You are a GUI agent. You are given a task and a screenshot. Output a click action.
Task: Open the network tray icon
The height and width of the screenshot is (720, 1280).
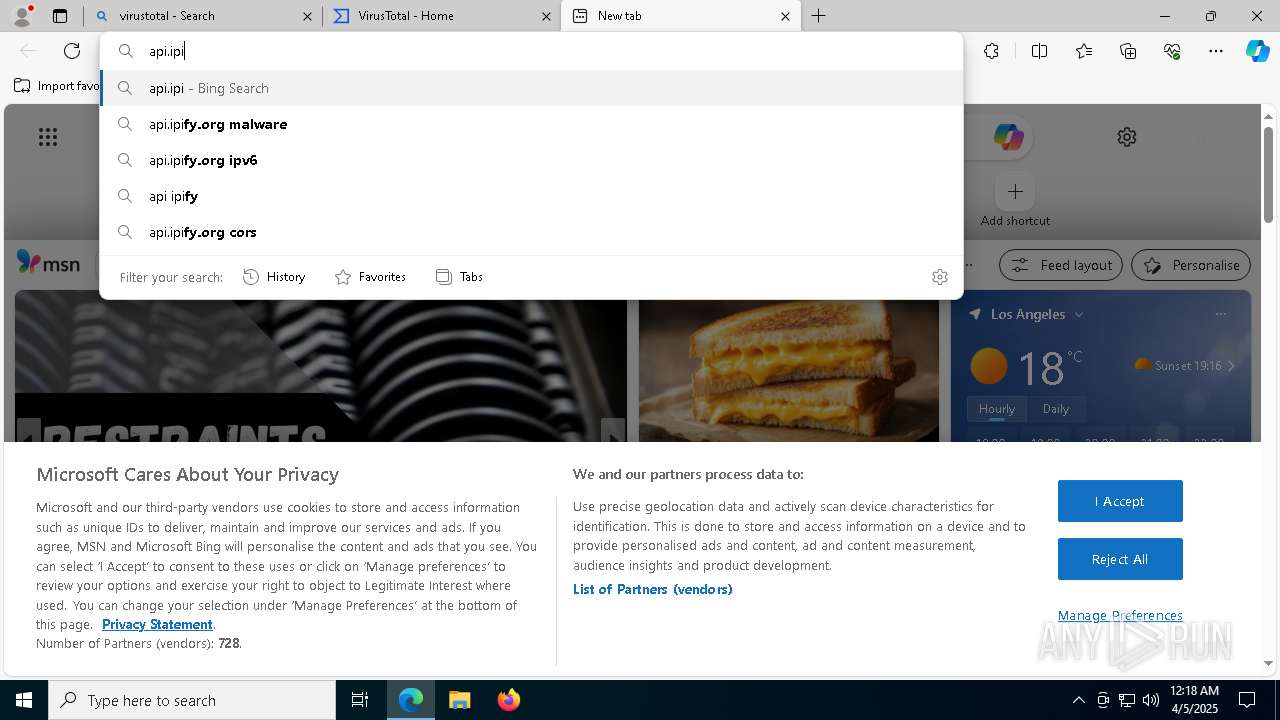1127,700
